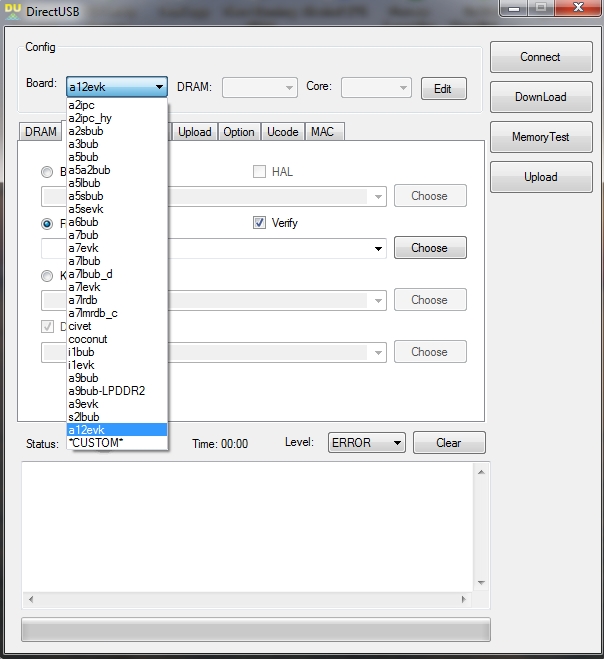Tick the HAL checkbox
The height and width of the screenshot is (659, 604).
259,172
